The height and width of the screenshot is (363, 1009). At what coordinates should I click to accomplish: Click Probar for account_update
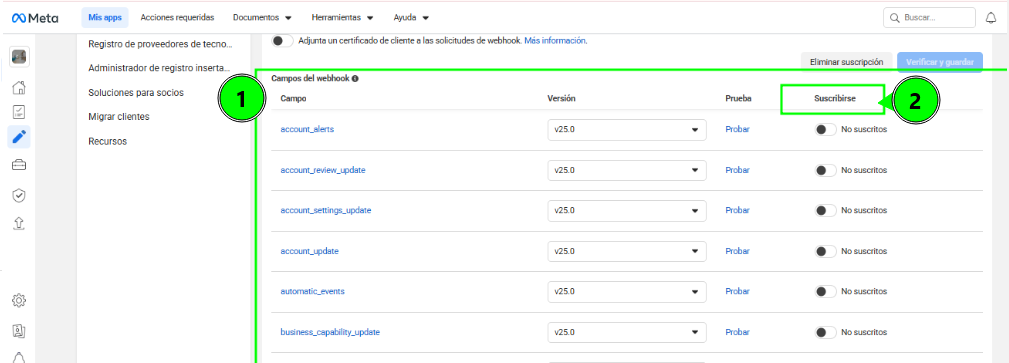[737, 251]
